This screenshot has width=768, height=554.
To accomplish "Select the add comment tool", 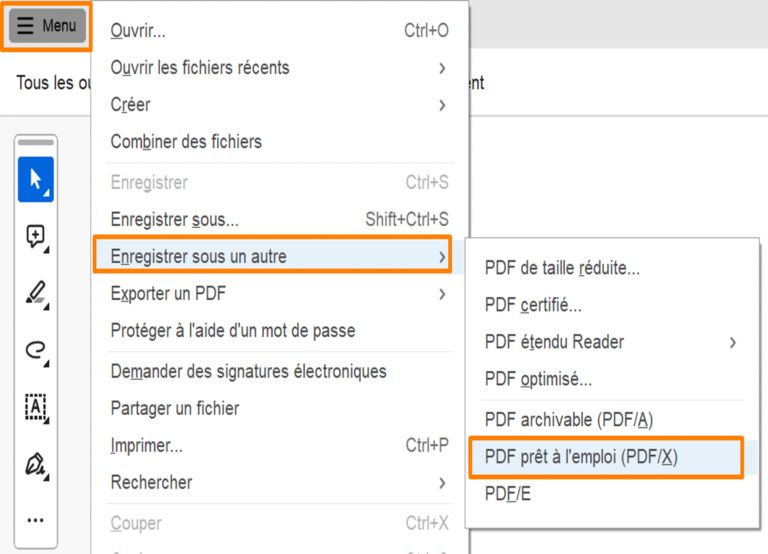I will pyautogui.click(x=36, y=237).
